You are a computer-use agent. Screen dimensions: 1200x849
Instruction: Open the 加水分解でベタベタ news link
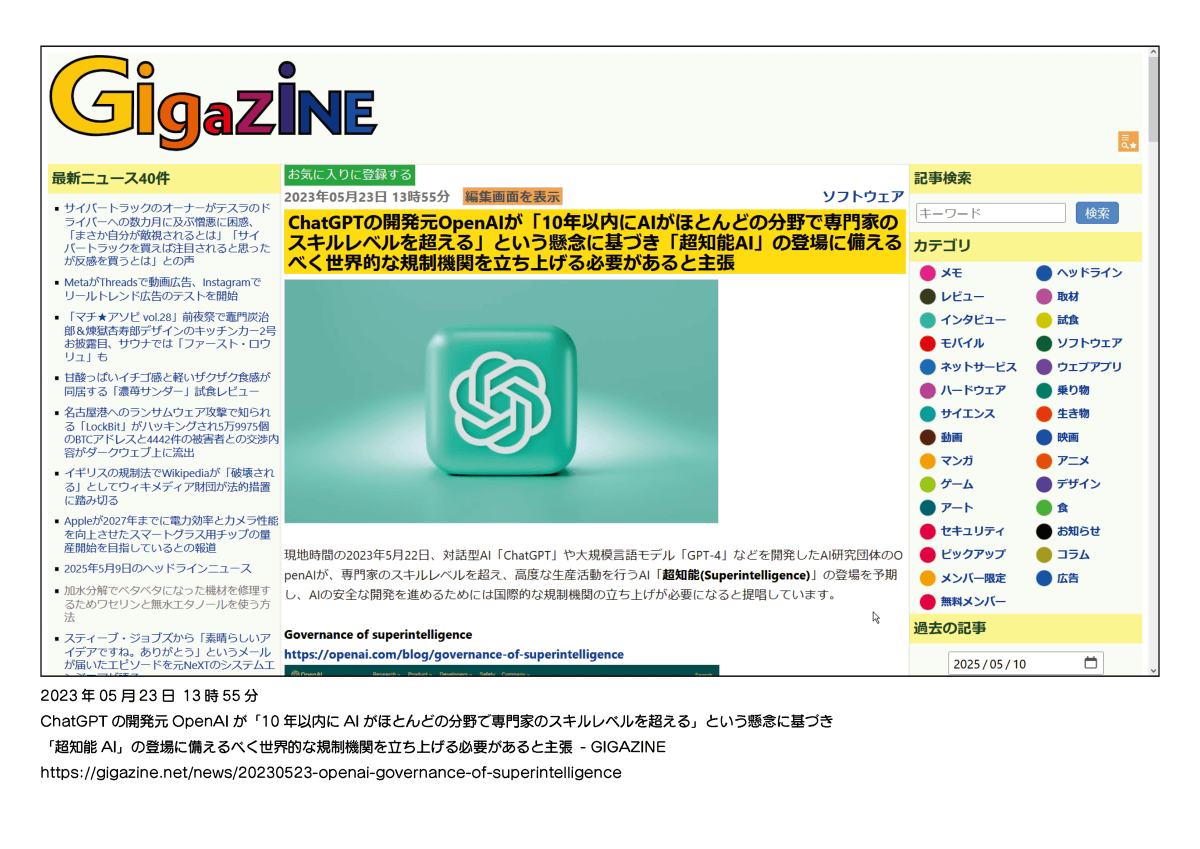[x=167, y=603]
